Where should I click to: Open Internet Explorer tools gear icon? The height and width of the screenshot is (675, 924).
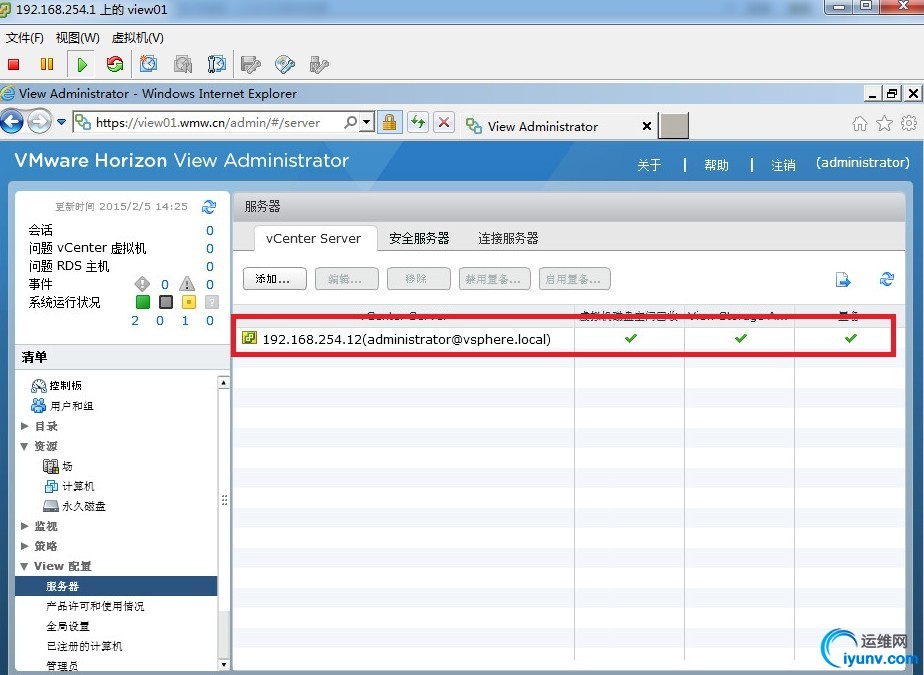click(x=909, y=123)
